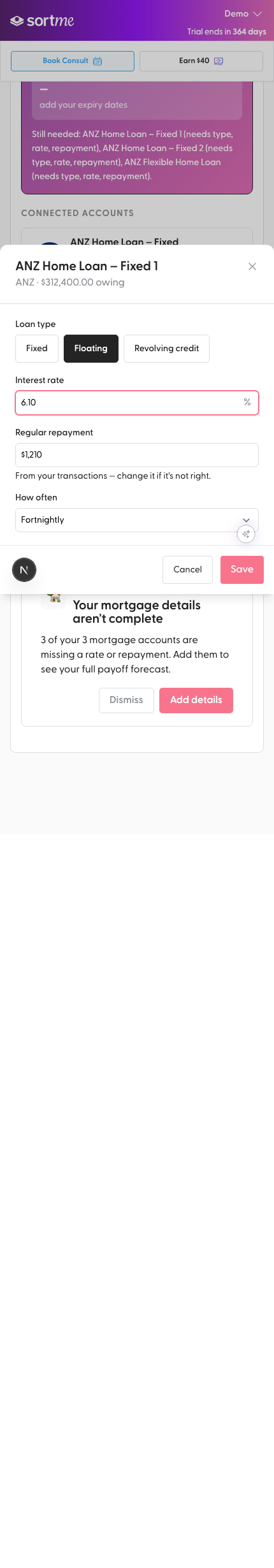Image resolution: width=274 pixels, height=1568 pixels.
Task: Click the Add details button
Action: click(x=196, y=701)
